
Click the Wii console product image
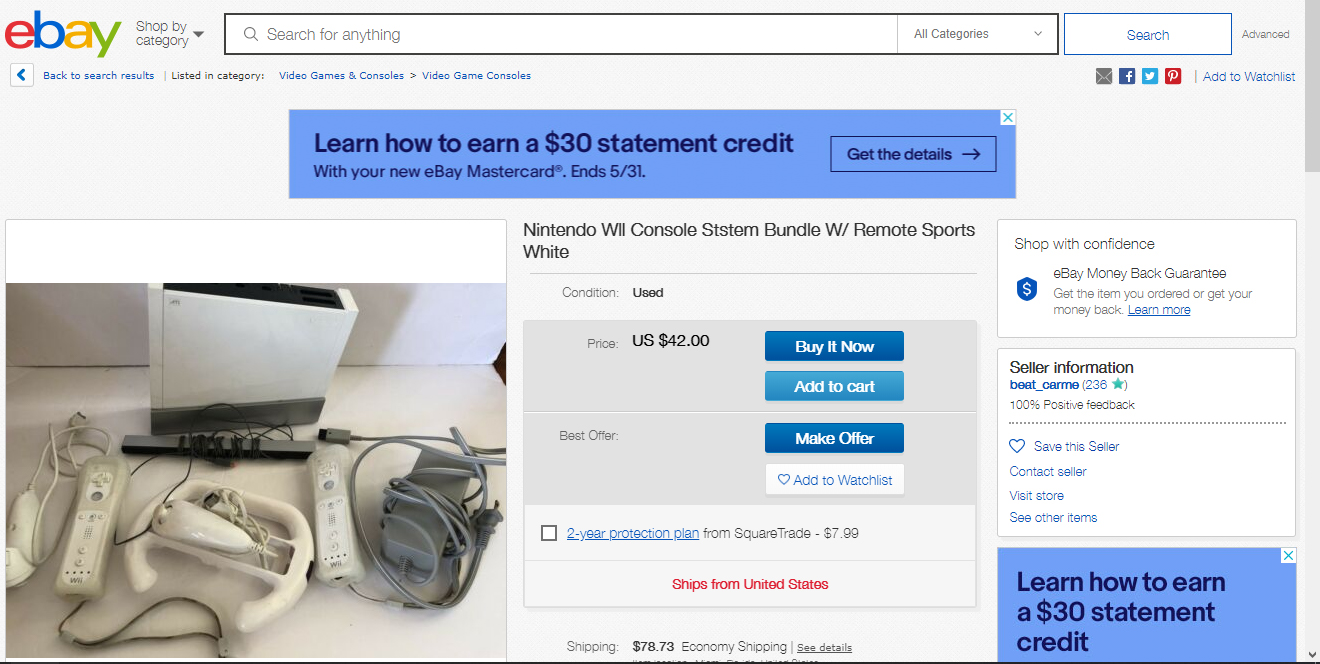256,470
